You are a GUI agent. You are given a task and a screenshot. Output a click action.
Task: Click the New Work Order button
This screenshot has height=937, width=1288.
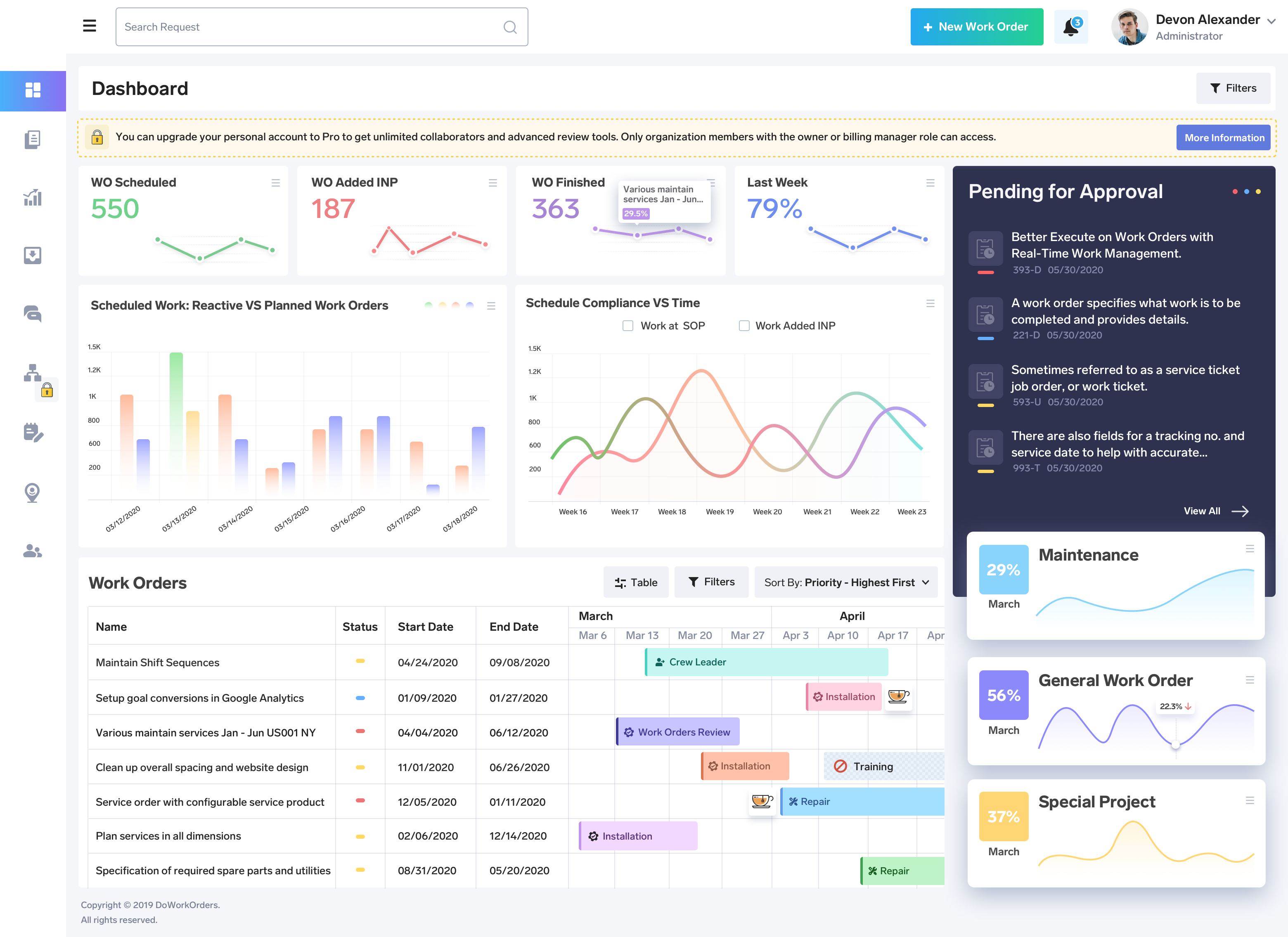click(x=976, y=27)
